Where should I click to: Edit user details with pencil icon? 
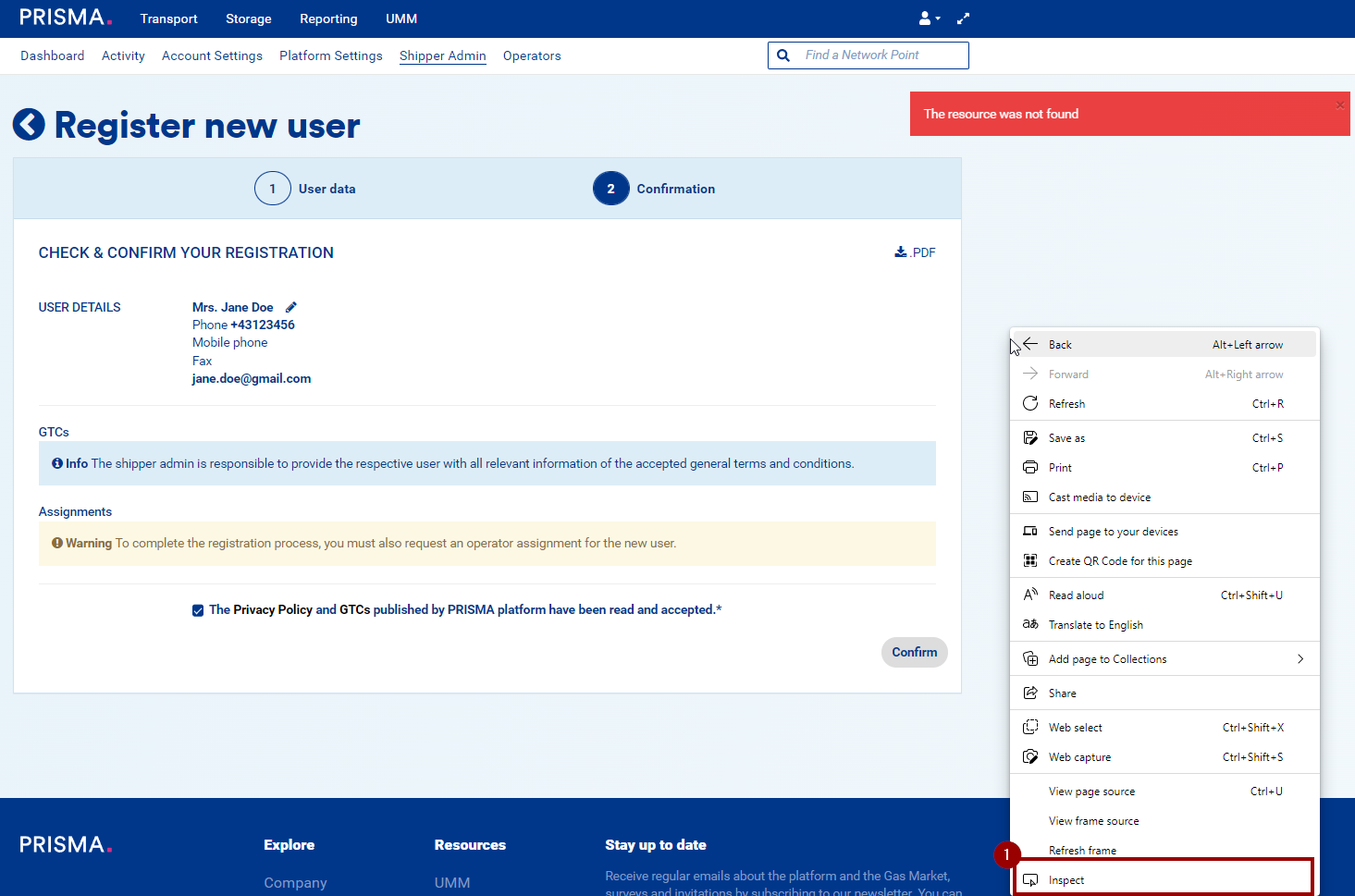coord(290,307)
